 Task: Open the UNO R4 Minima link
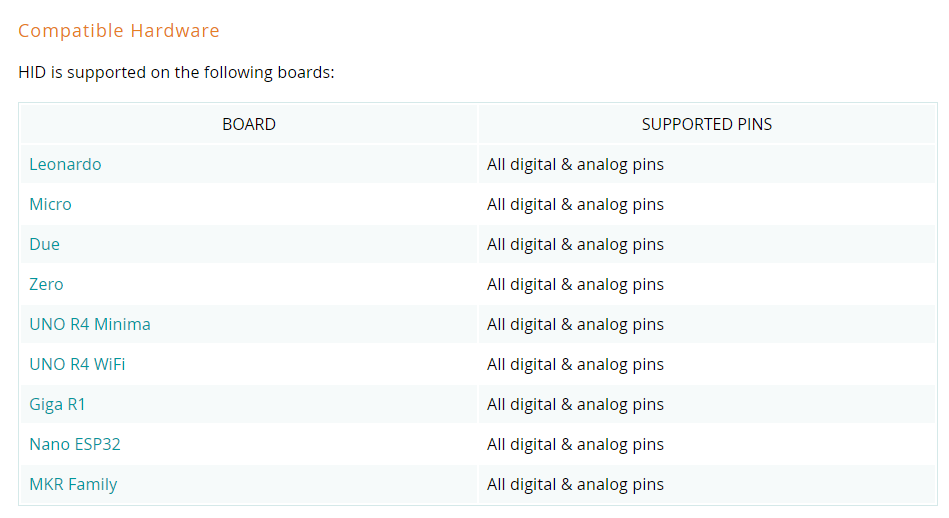point(90,324)
